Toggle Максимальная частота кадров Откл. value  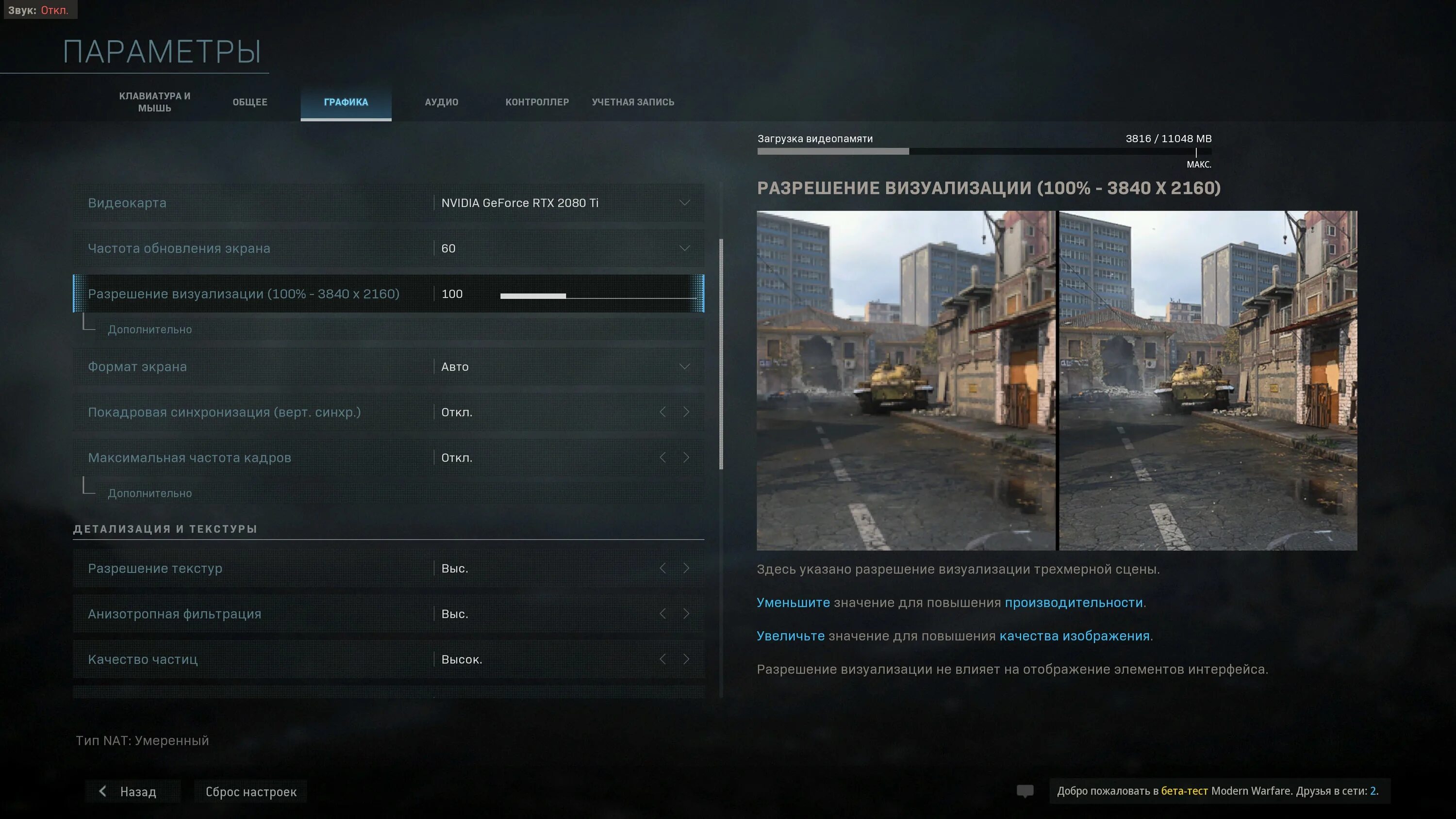coord(457,457)
